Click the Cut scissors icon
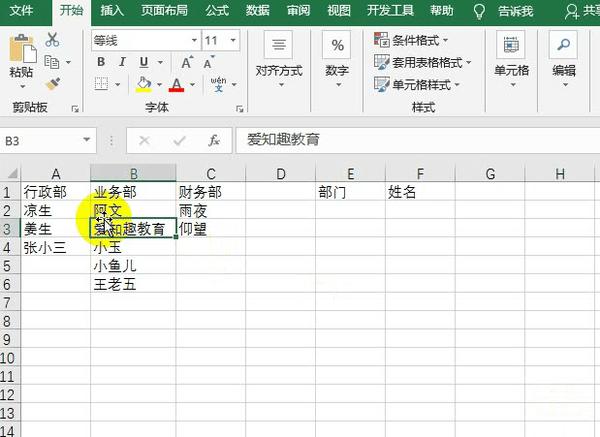The height and width of the screenshot is (437, 600). (52, 40)
